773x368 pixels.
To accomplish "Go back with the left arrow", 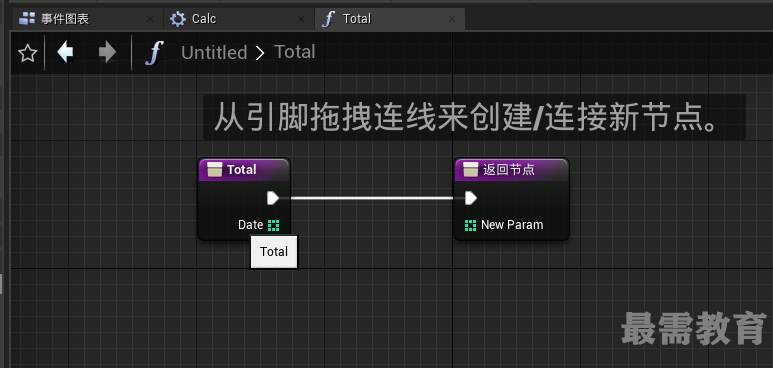I will coord(65,52).
